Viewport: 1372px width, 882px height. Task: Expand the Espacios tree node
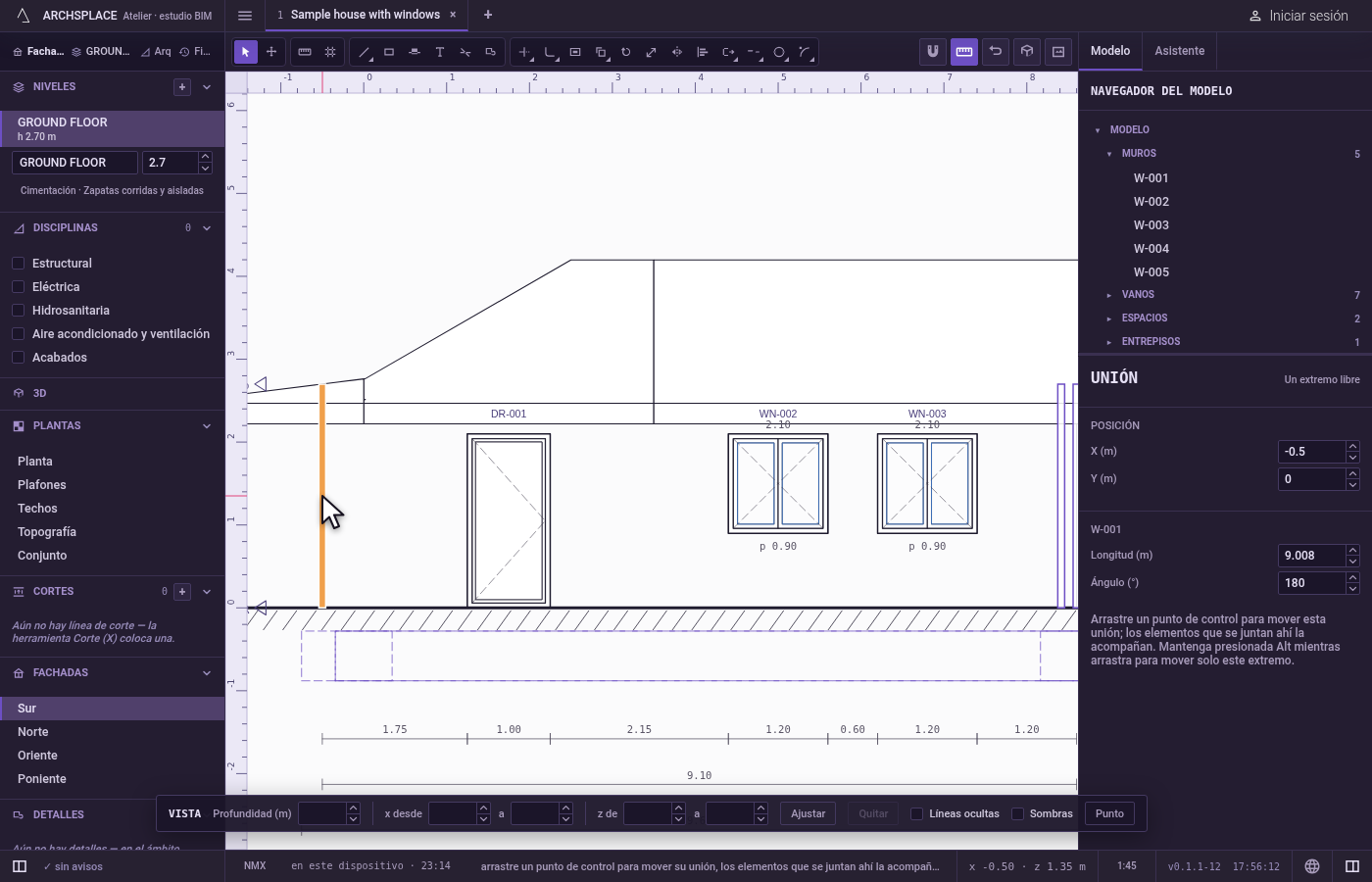pyautogui.click(x=1109, y=318)
